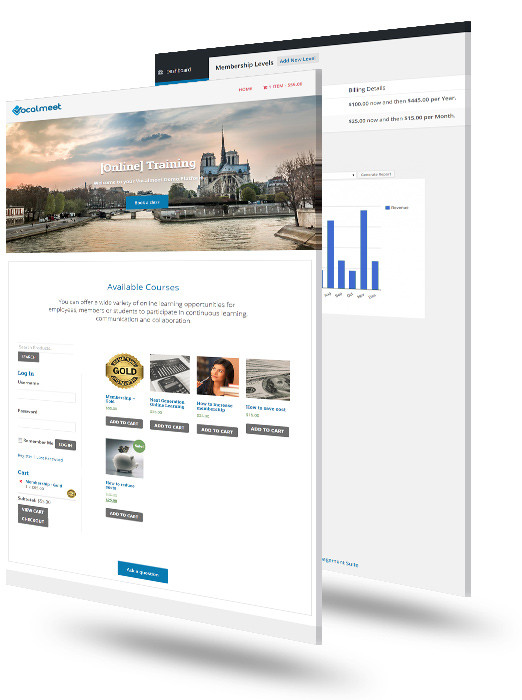Click the Search button below product search
The height and width of the screenshot is (700, 522).
(28, 357)
